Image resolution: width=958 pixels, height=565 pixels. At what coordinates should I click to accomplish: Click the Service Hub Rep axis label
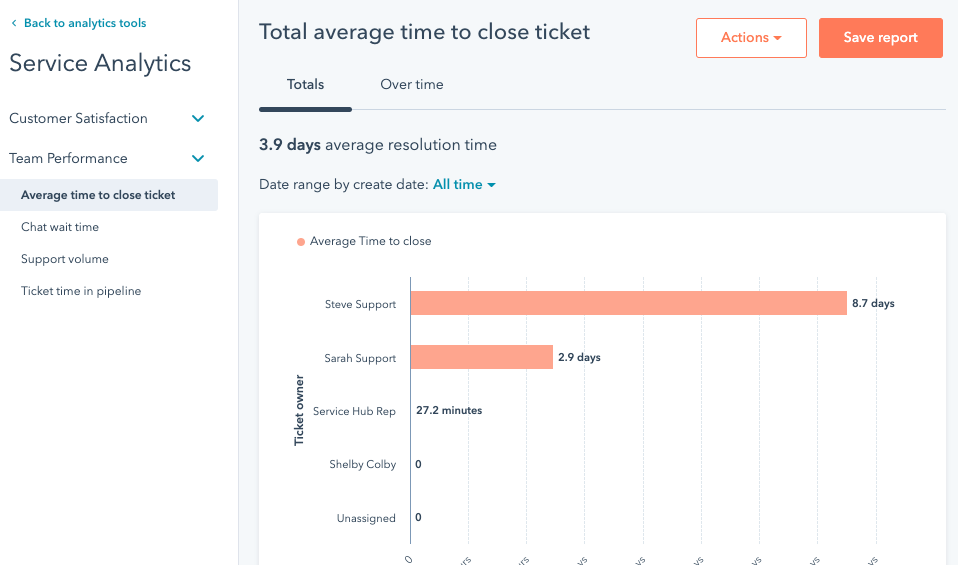(x=354, y=411)
